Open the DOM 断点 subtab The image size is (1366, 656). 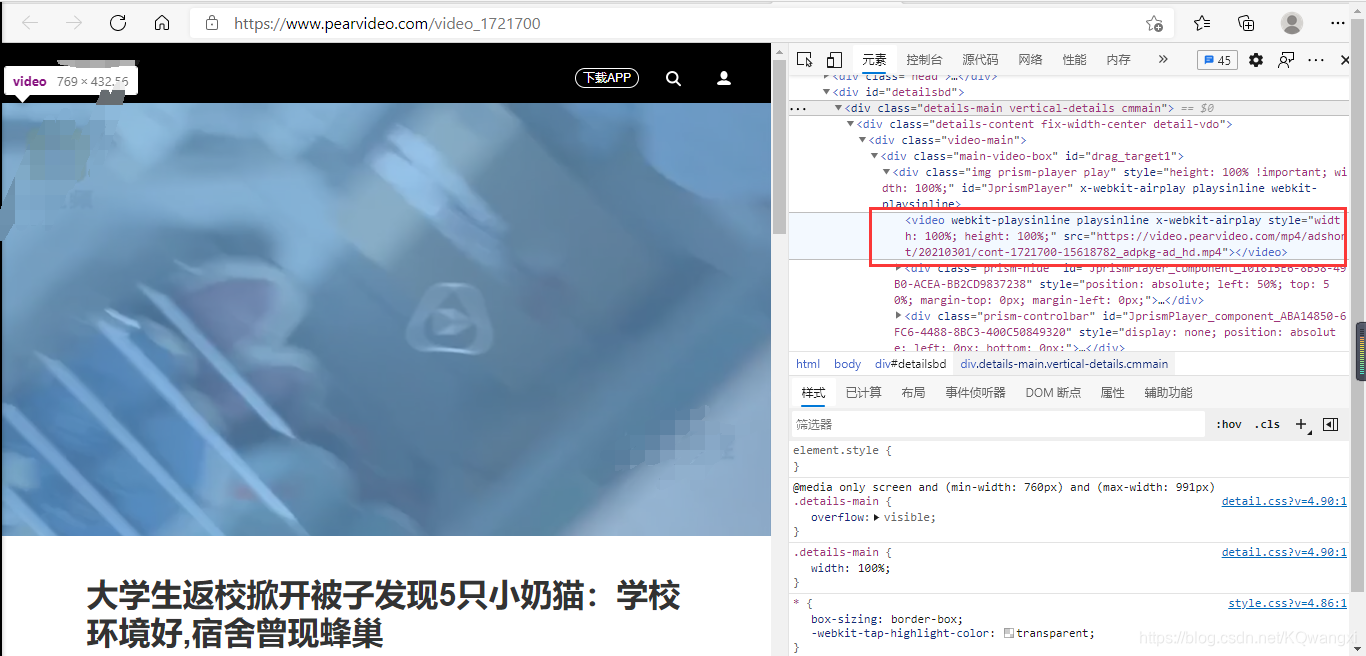(x=1053, y=393)
